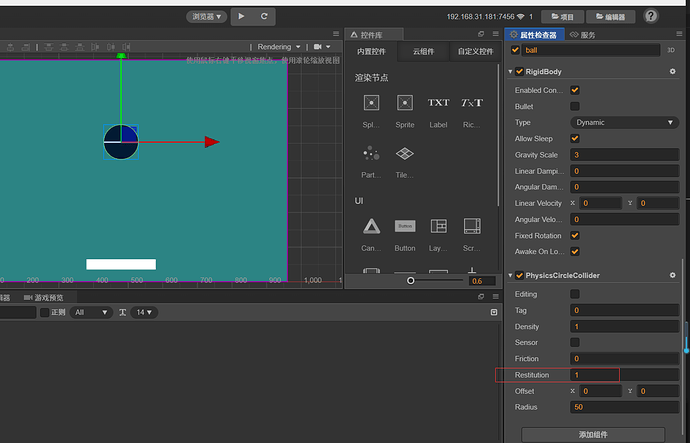Collapse the PhysicsCircleCollider section
690x443 pixels.
click(509, 275)
